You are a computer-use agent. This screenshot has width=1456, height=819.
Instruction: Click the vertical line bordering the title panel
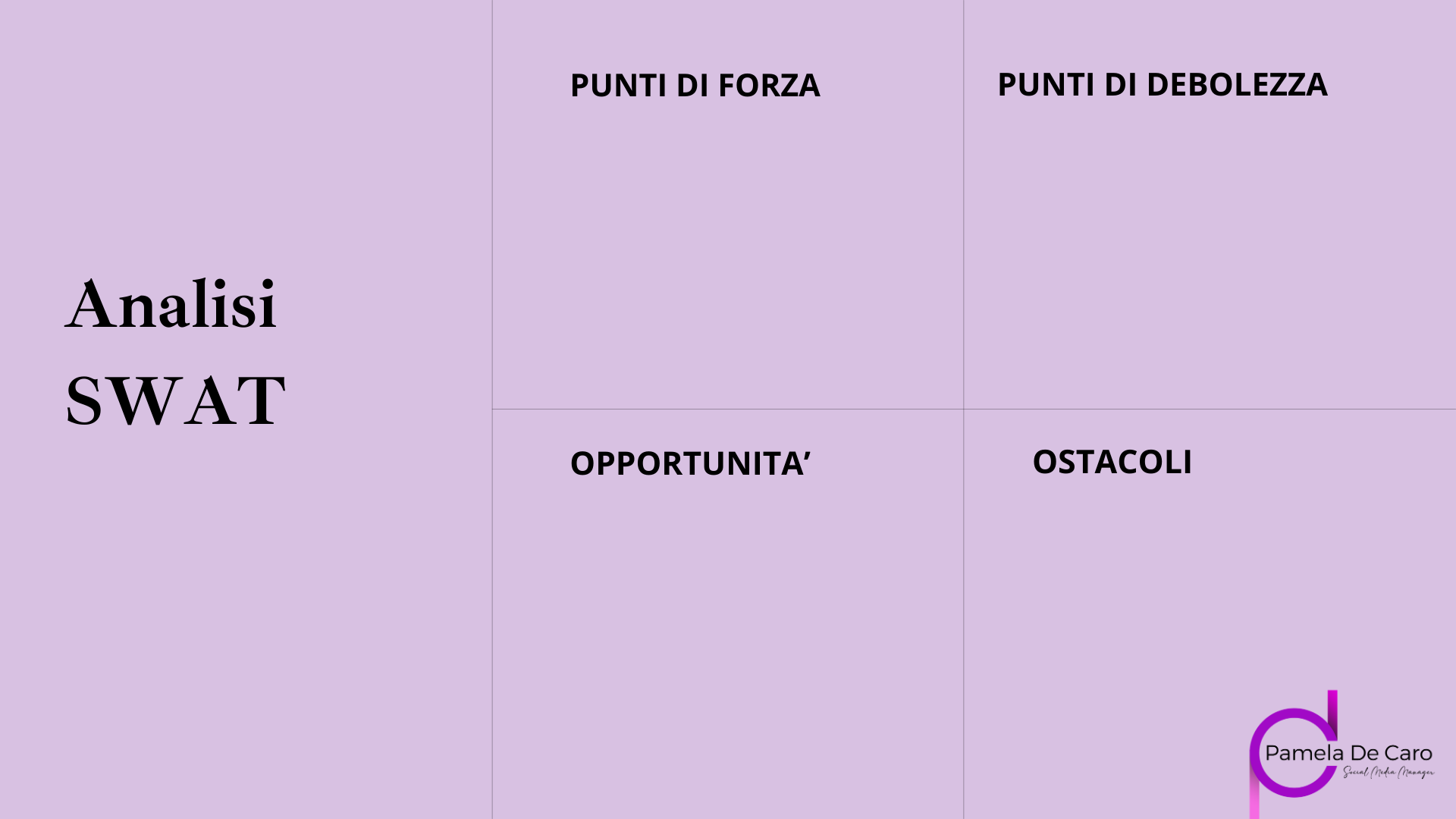point(492,409)
